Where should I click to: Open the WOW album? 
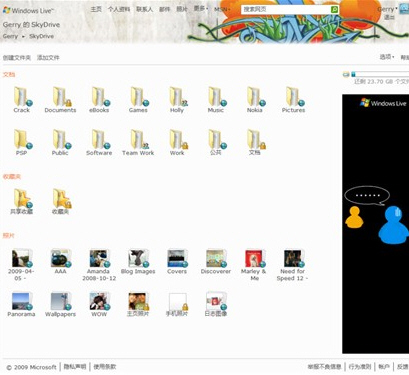[x=99, y=305]
